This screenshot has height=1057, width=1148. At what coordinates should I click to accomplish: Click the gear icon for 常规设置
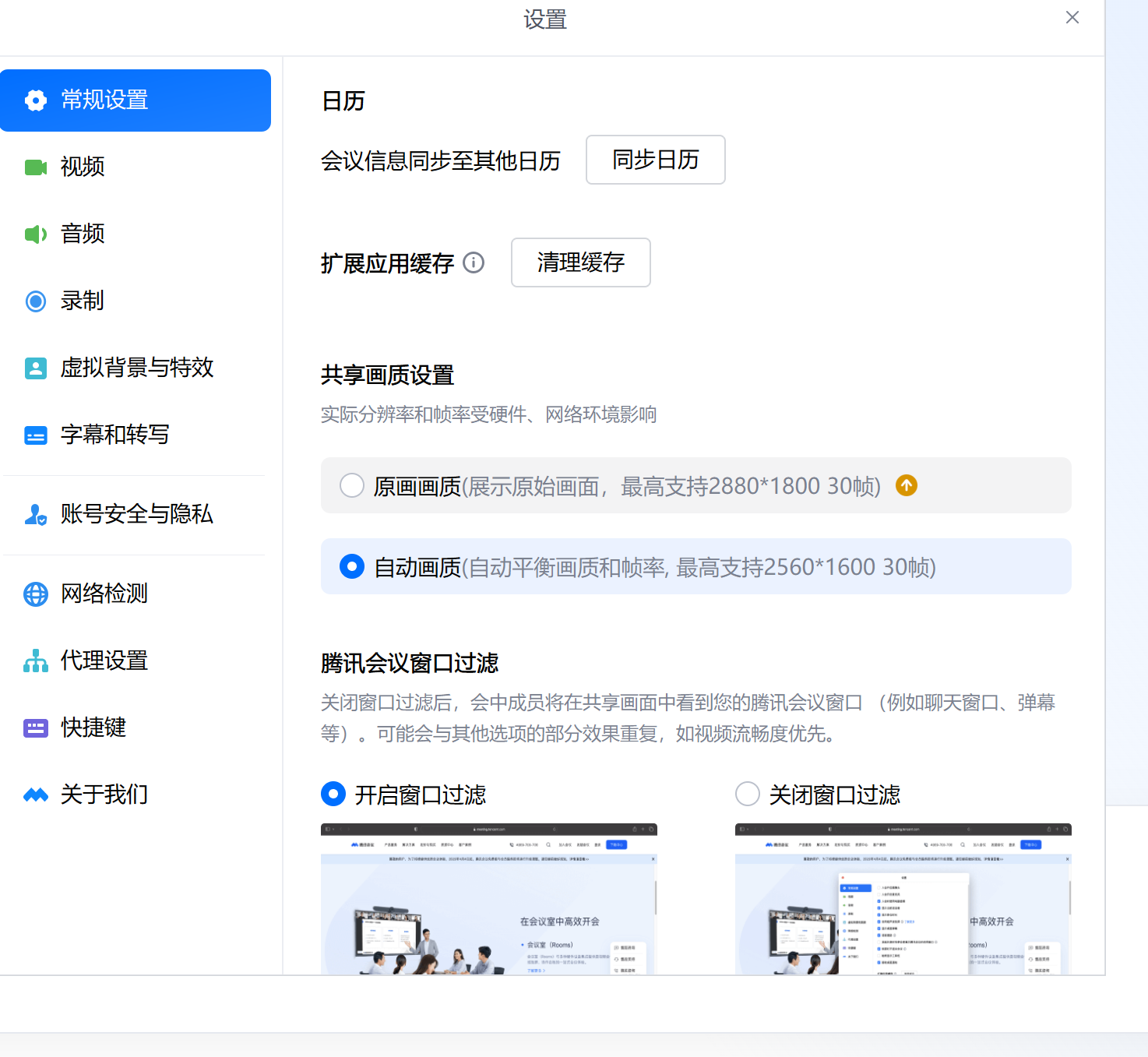point(36,100)
